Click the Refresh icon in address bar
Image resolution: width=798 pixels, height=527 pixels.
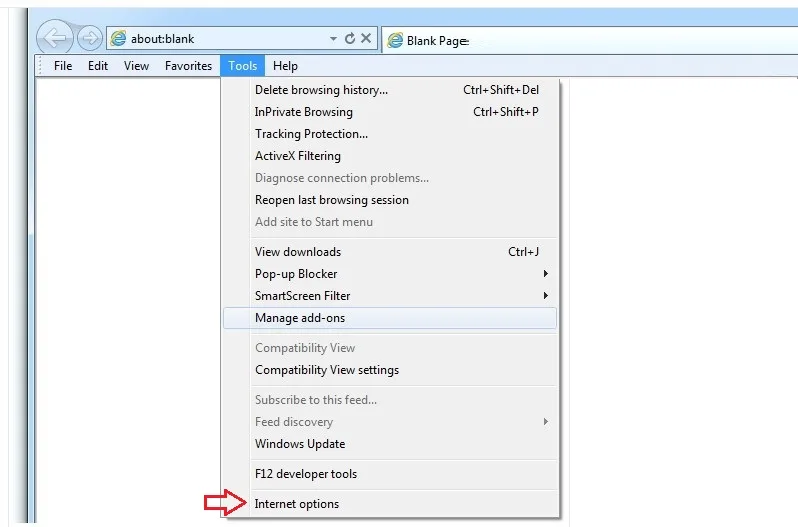click(350, 38)
